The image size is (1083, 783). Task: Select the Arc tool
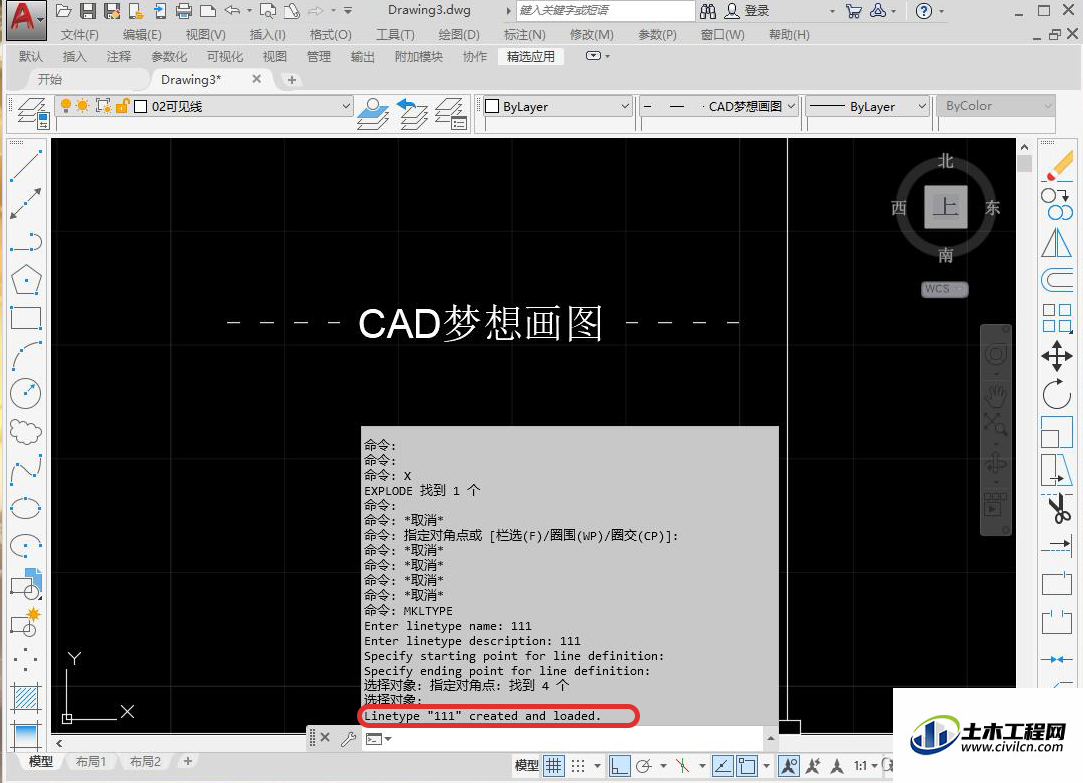[26, 356]
